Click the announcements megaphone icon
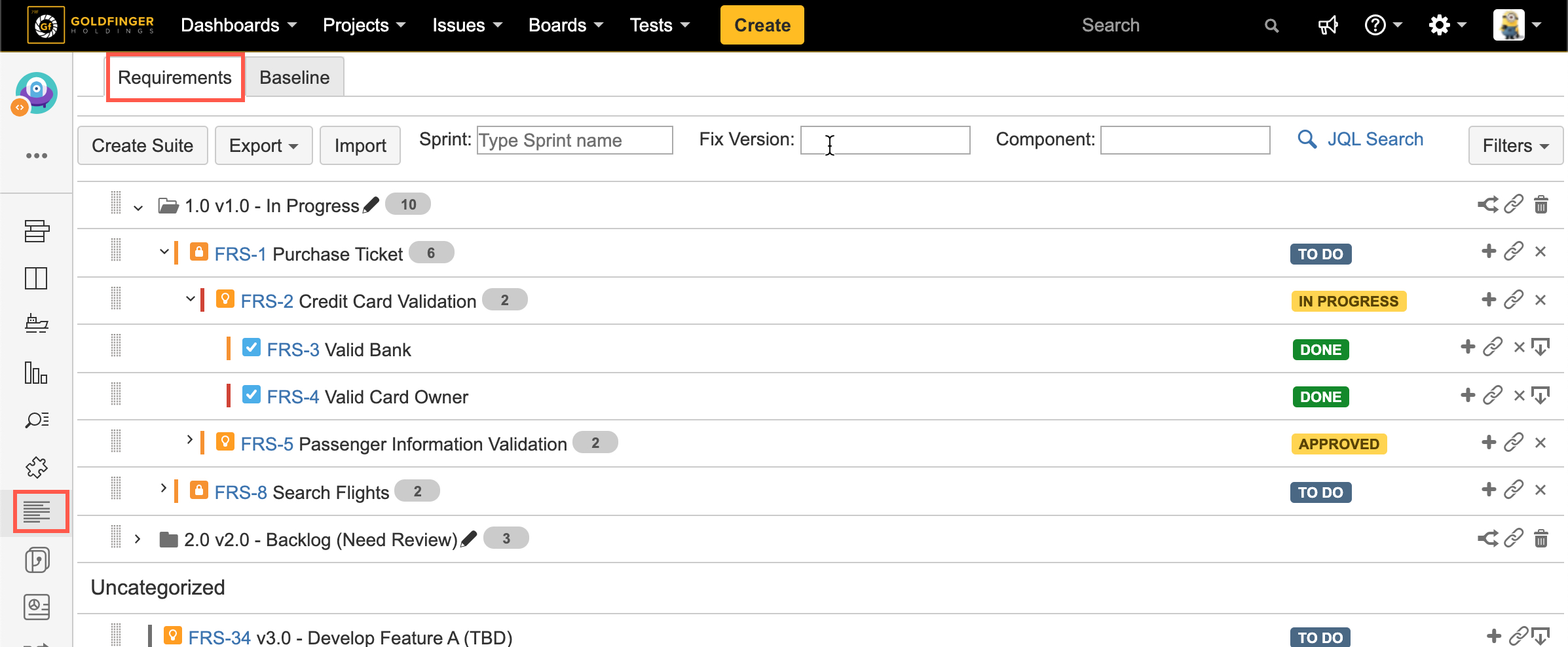Image resolution: width=1568 pixels, height=647 pixels. tap(1328, 26)
